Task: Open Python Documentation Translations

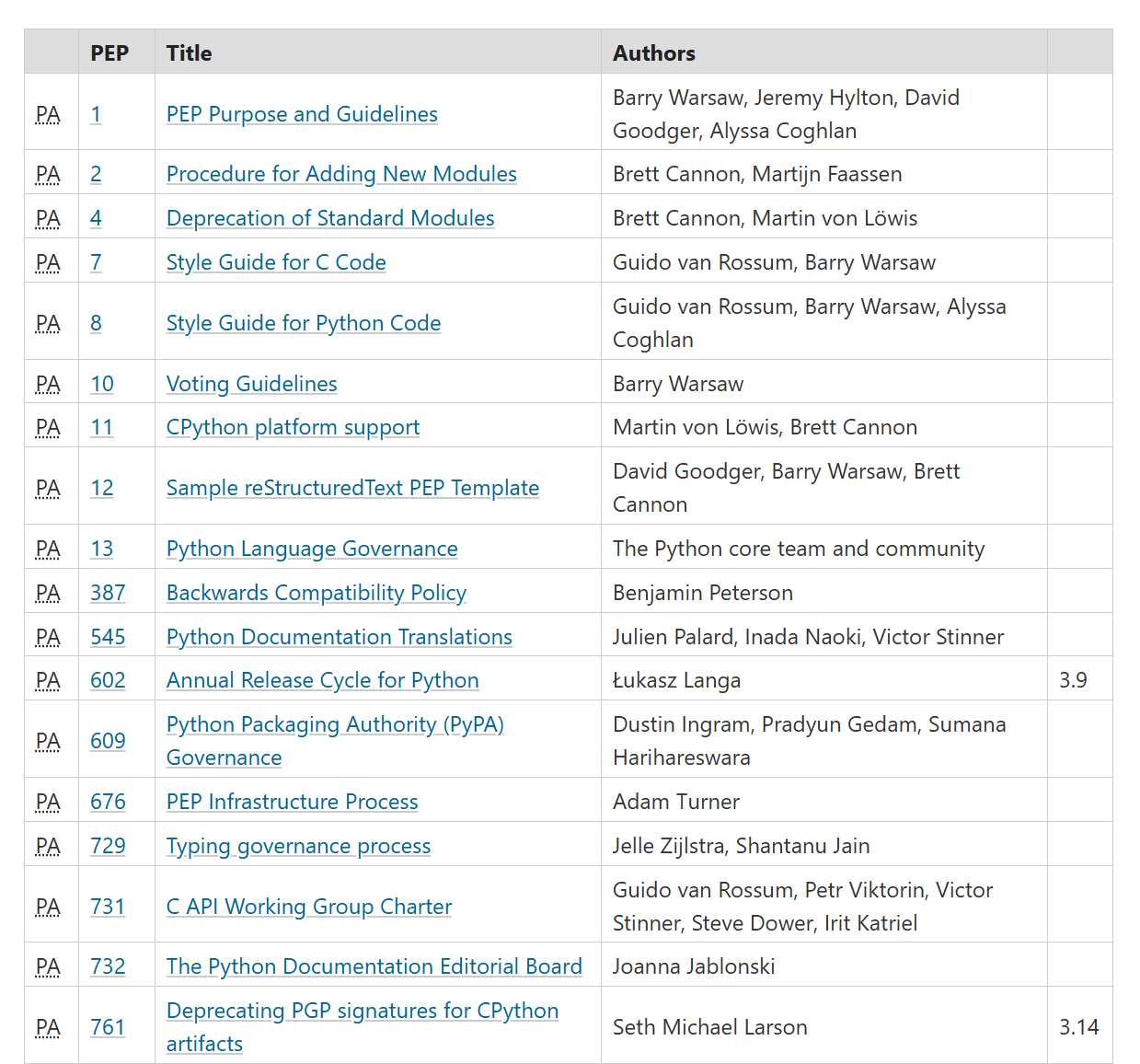Action: [339, 637]
